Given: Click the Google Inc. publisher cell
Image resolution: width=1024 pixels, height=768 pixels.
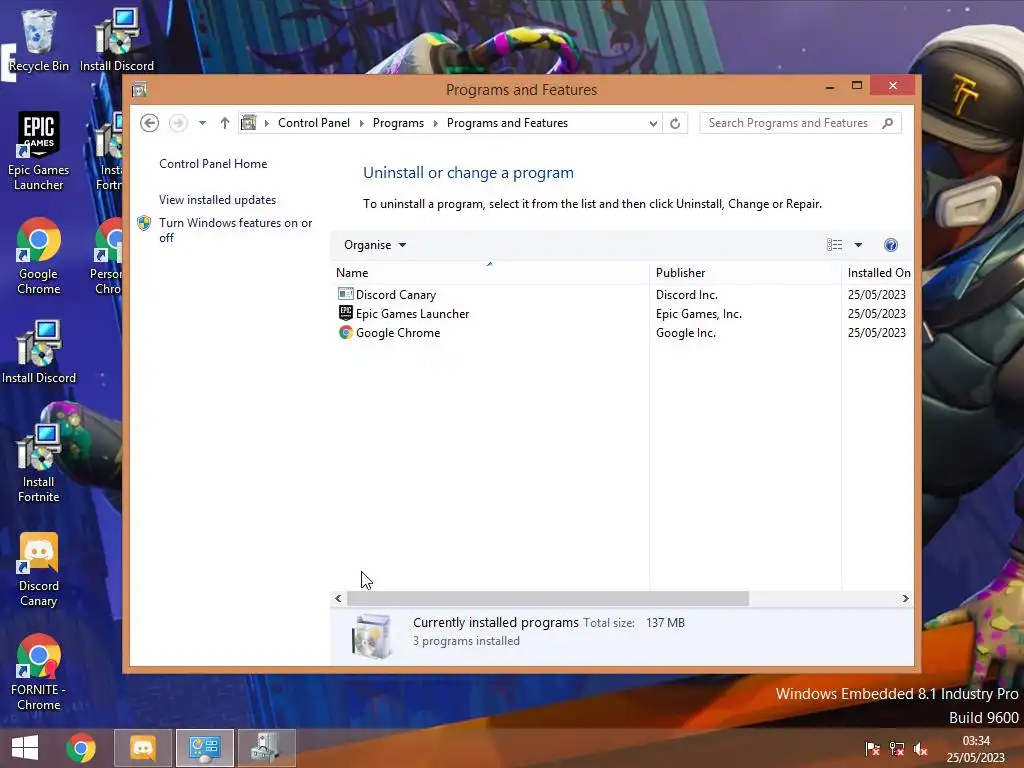Looking at the screenshot, I should click(x=686, y=332).
